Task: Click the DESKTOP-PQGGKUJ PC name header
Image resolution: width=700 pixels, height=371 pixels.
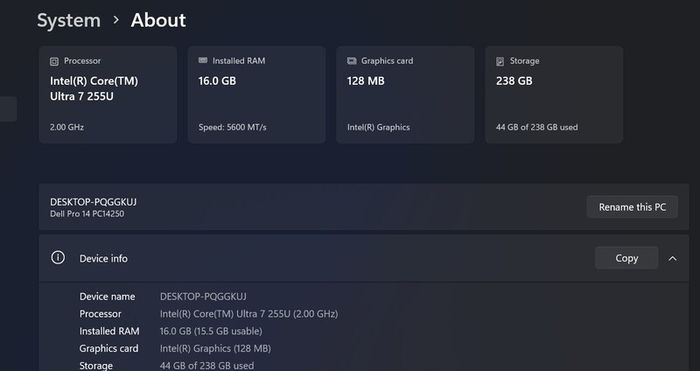Action: pos(93,202)
